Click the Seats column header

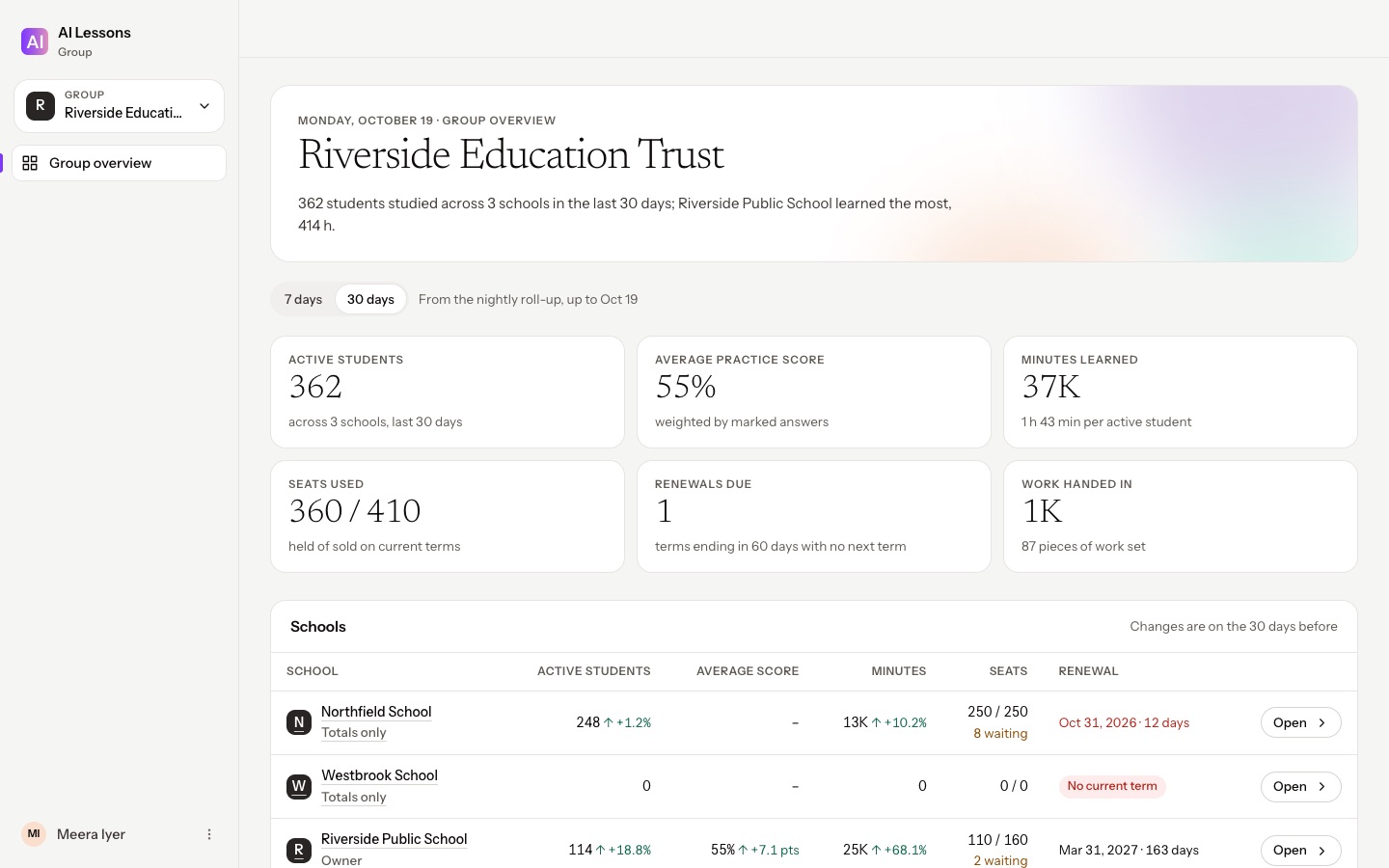coord(1008,671)
